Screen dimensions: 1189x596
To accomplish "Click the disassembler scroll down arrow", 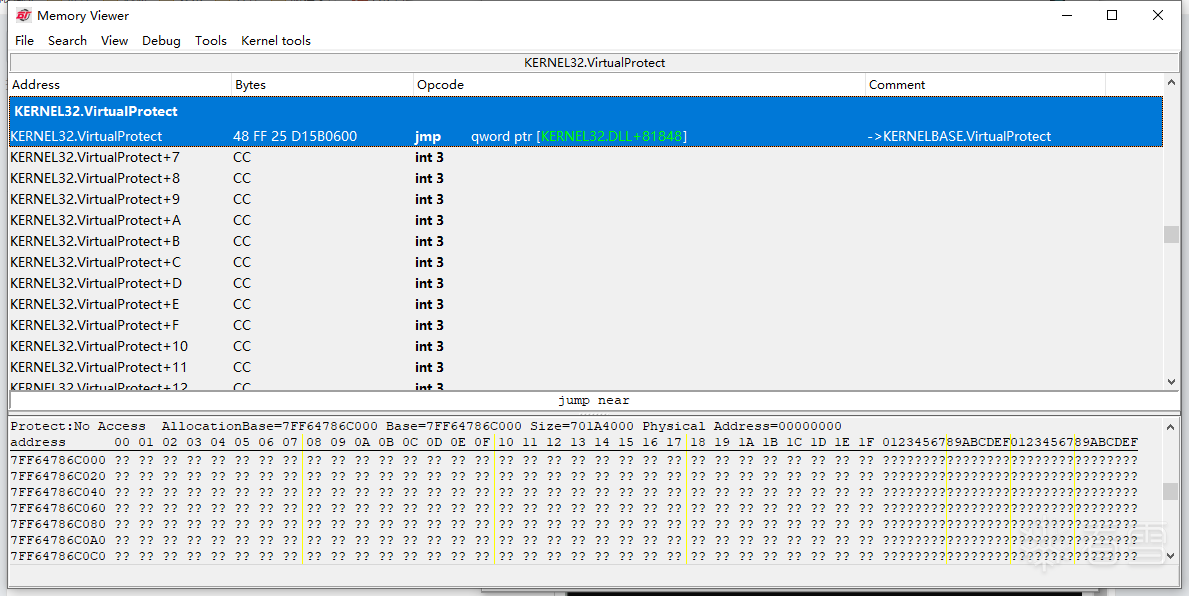I will (x=1172, y=382).
